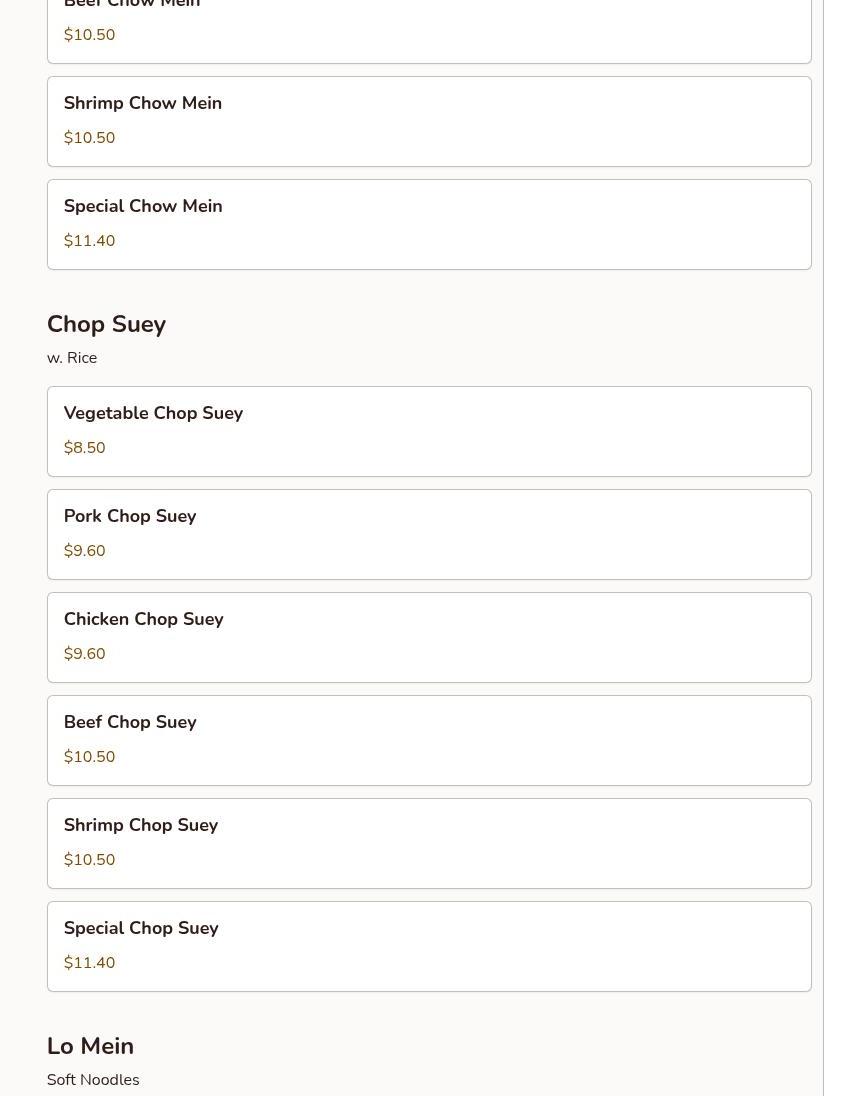
Task: Click the $10.50 price under Shrimp Chow Mein
Action: [x=90, y=138]
